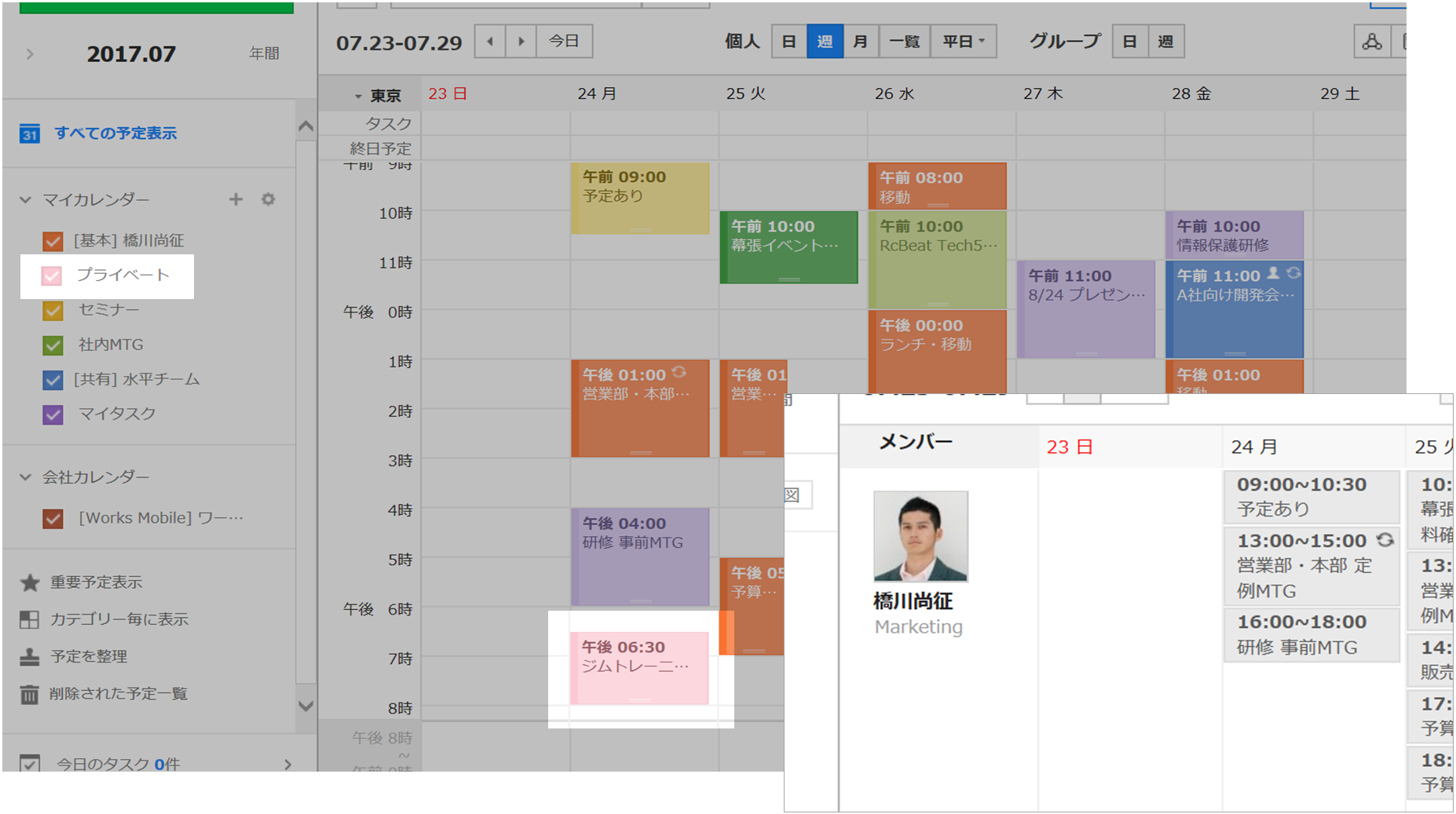The width and height of the screenshot is (1456, 814).
Task: Open deleted events trash icon
Action: tap(30, 694)
